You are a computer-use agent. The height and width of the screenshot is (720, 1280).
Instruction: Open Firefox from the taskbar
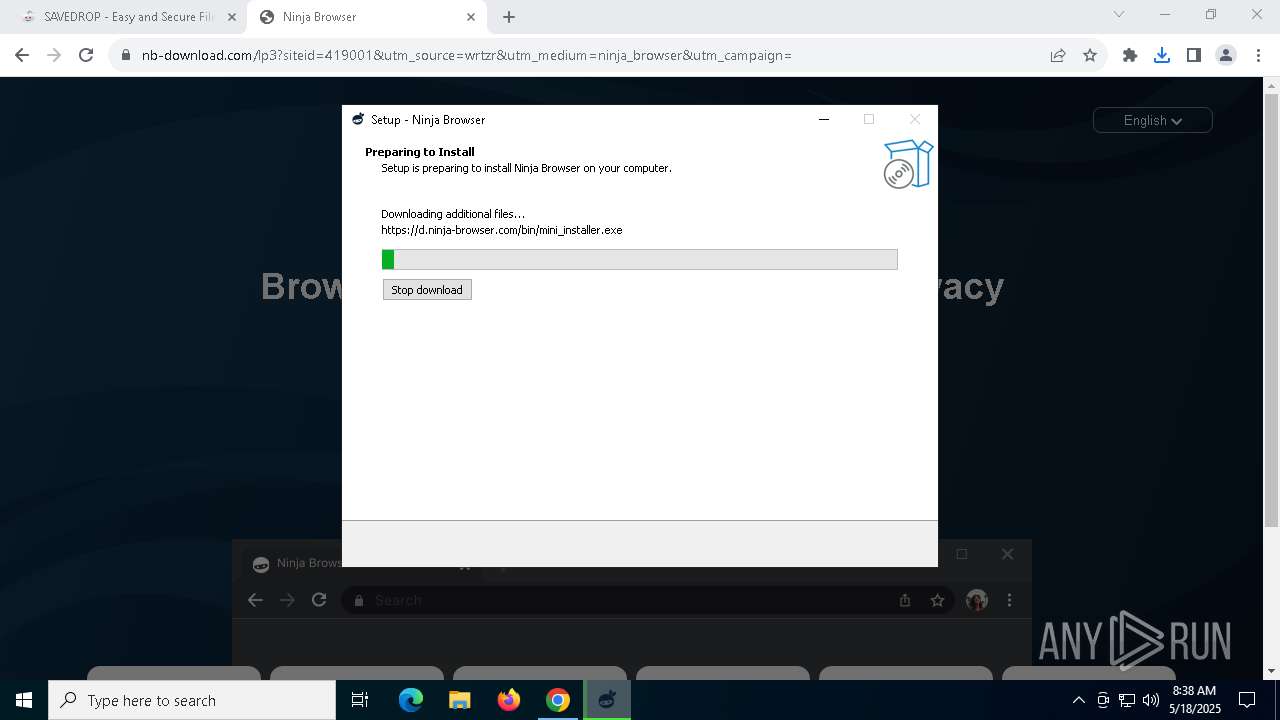509,700
